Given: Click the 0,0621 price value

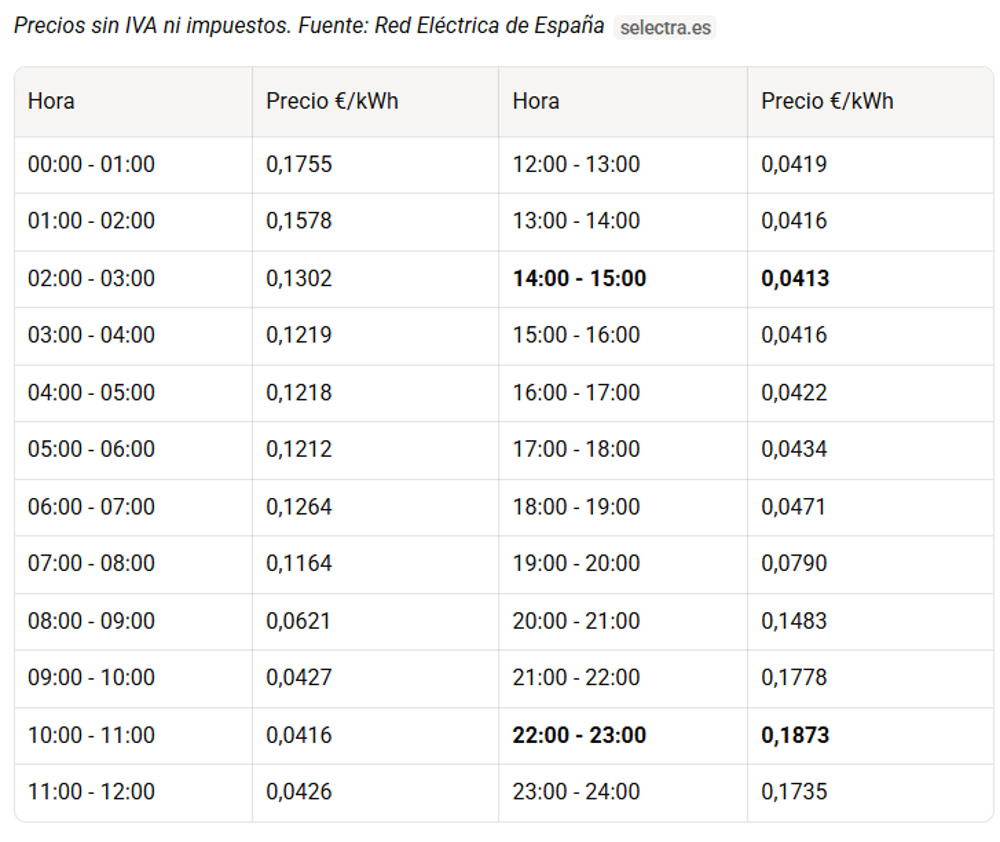Looking at the screenshot, I should click(298, 621).
